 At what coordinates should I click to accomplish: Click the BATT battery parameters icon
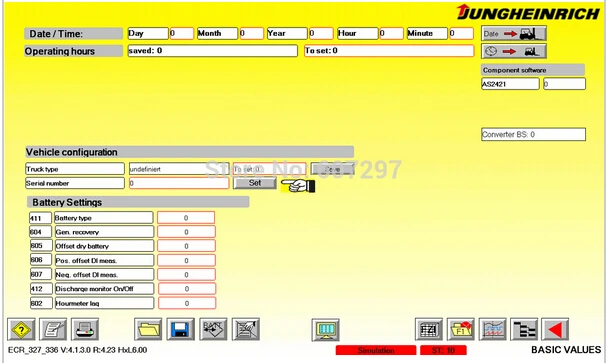click(x=213, y=329)
